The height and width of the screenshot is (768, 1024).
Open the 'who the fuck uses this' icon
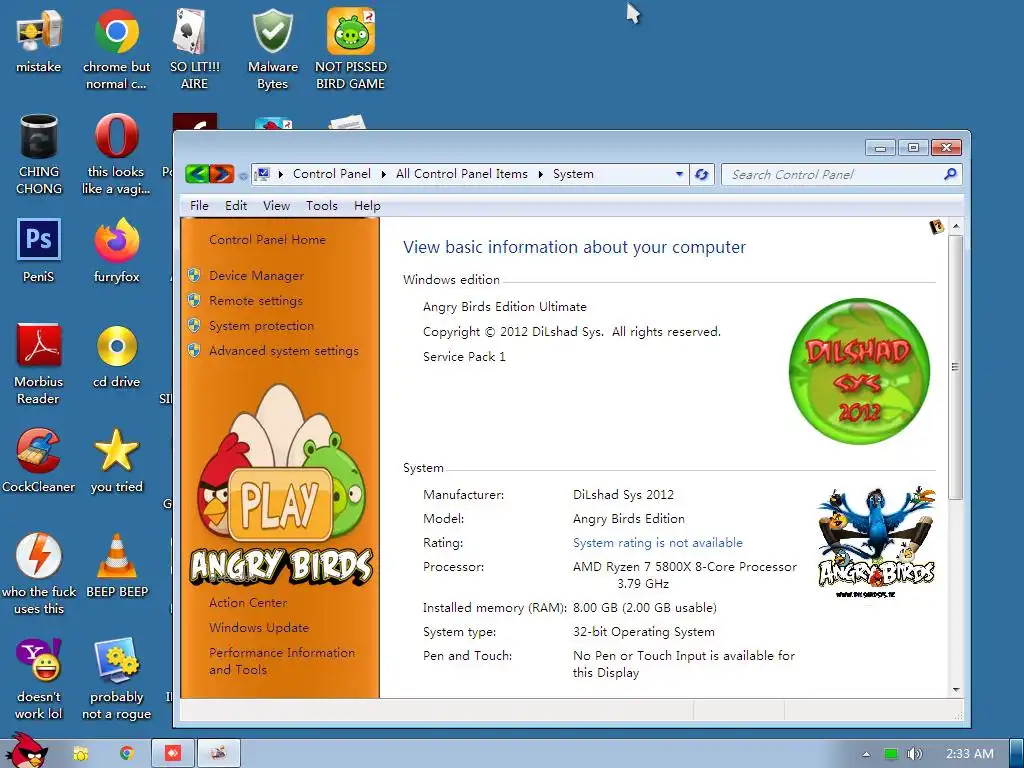pos(39,574)
